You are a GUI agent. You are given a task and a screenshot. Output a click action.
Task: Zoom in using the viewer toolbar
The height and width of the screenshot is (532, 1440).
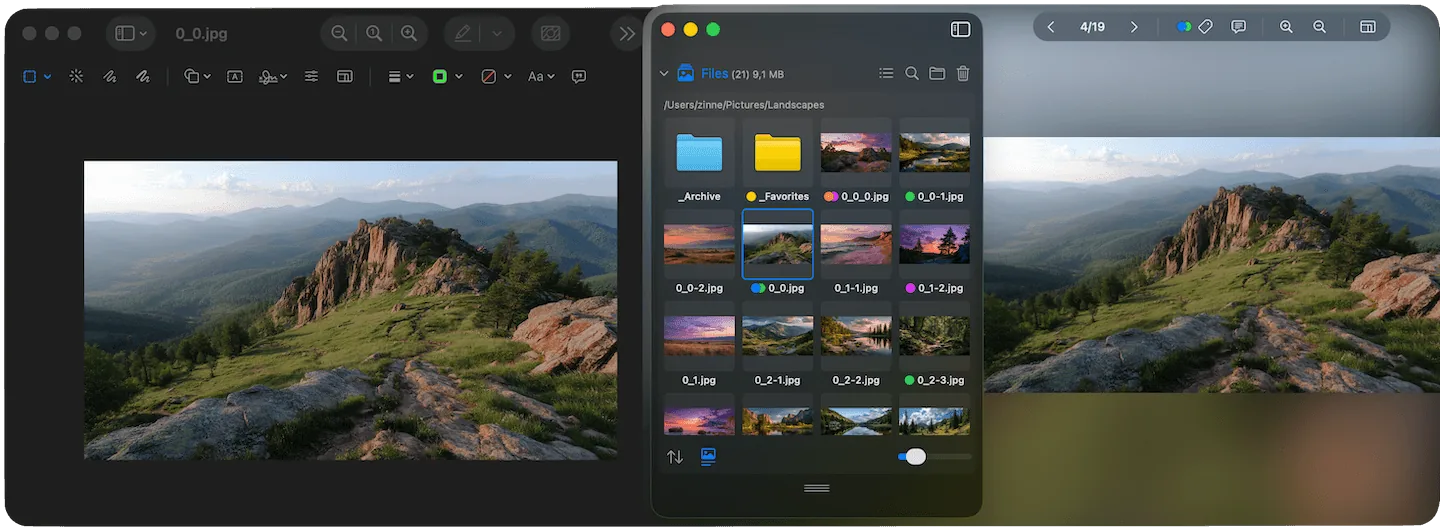pyautogui.click(x=1286, y=27)
